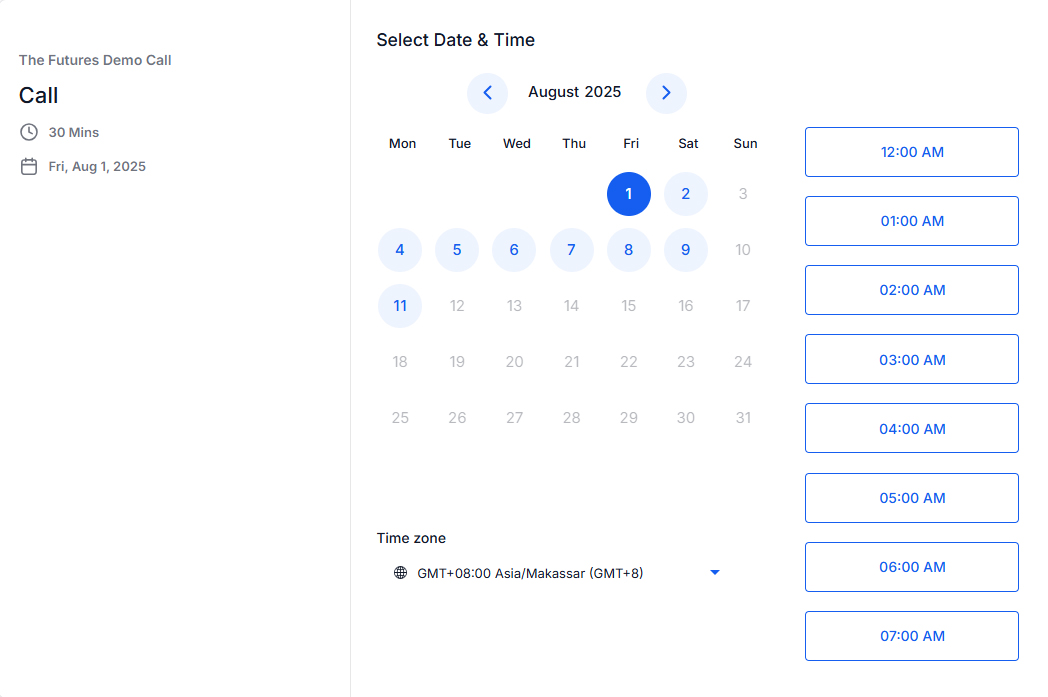This screenshot has height=697, width=1048.
Task: Pick the 04:00 AM time slot
Action: pos(911,429)
